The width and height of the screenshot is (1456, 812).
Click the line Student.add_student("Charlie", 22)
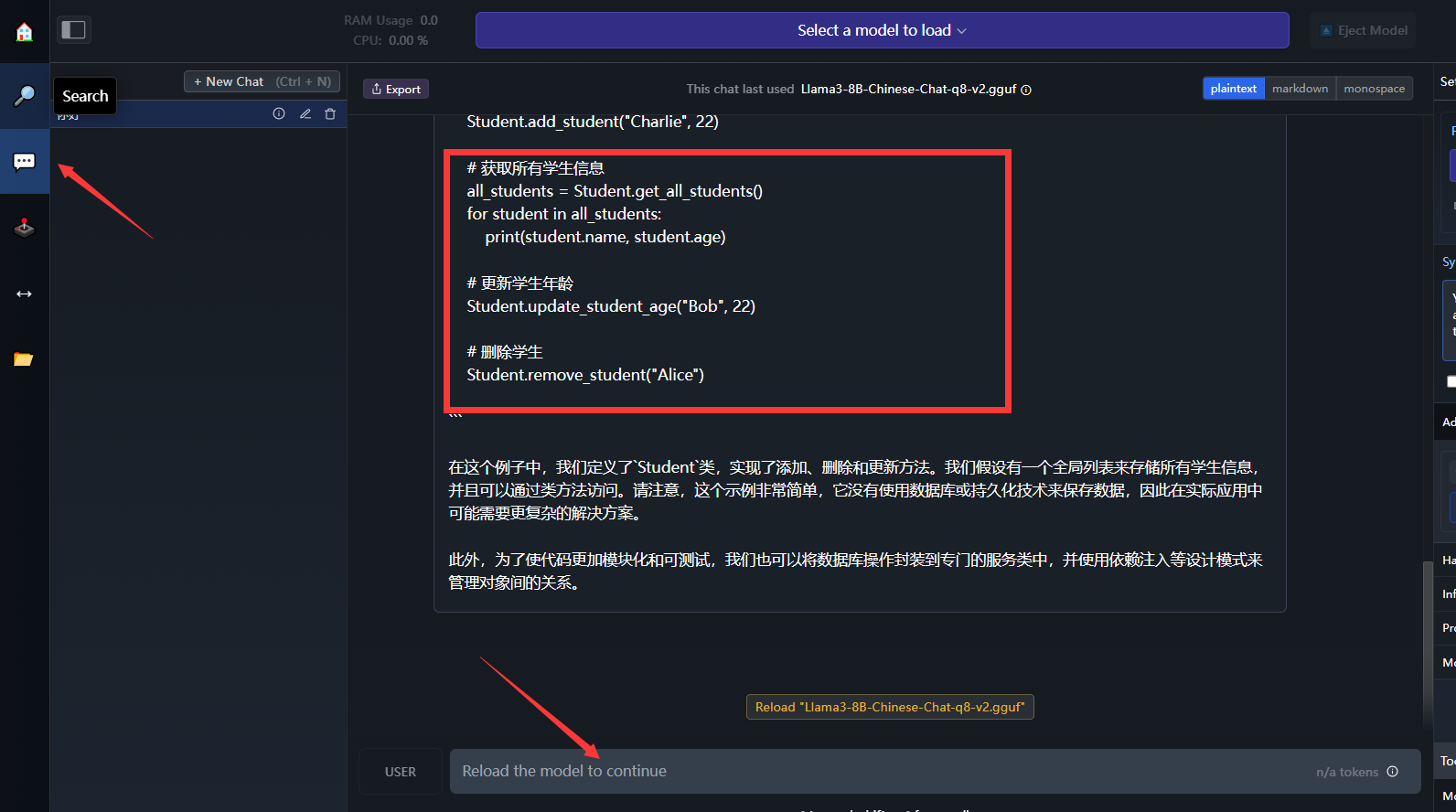pyautogui.click(x=593, y=122)
